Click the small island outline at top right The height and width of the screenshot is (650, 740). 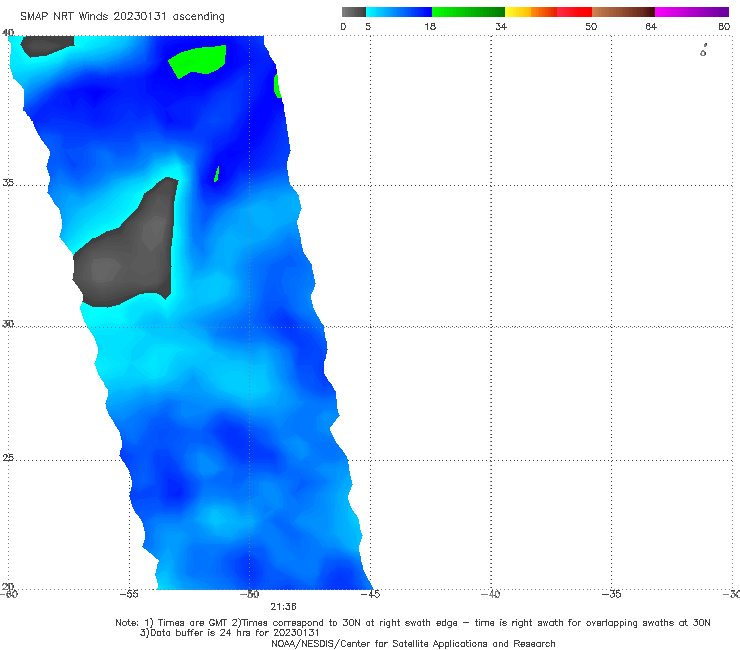pyautogui.click(x=703, y=51)
